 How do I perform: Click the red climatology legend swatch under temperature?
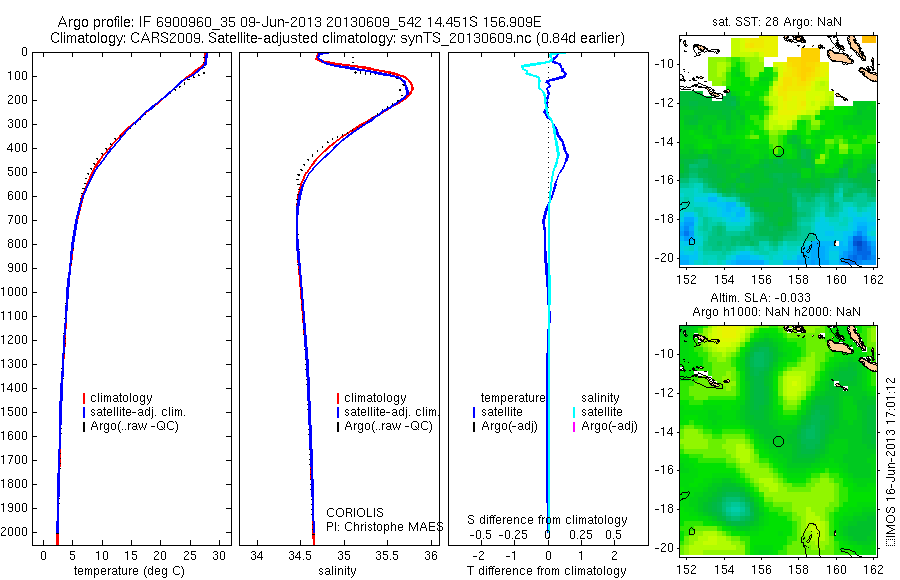[x=84, y=398]
